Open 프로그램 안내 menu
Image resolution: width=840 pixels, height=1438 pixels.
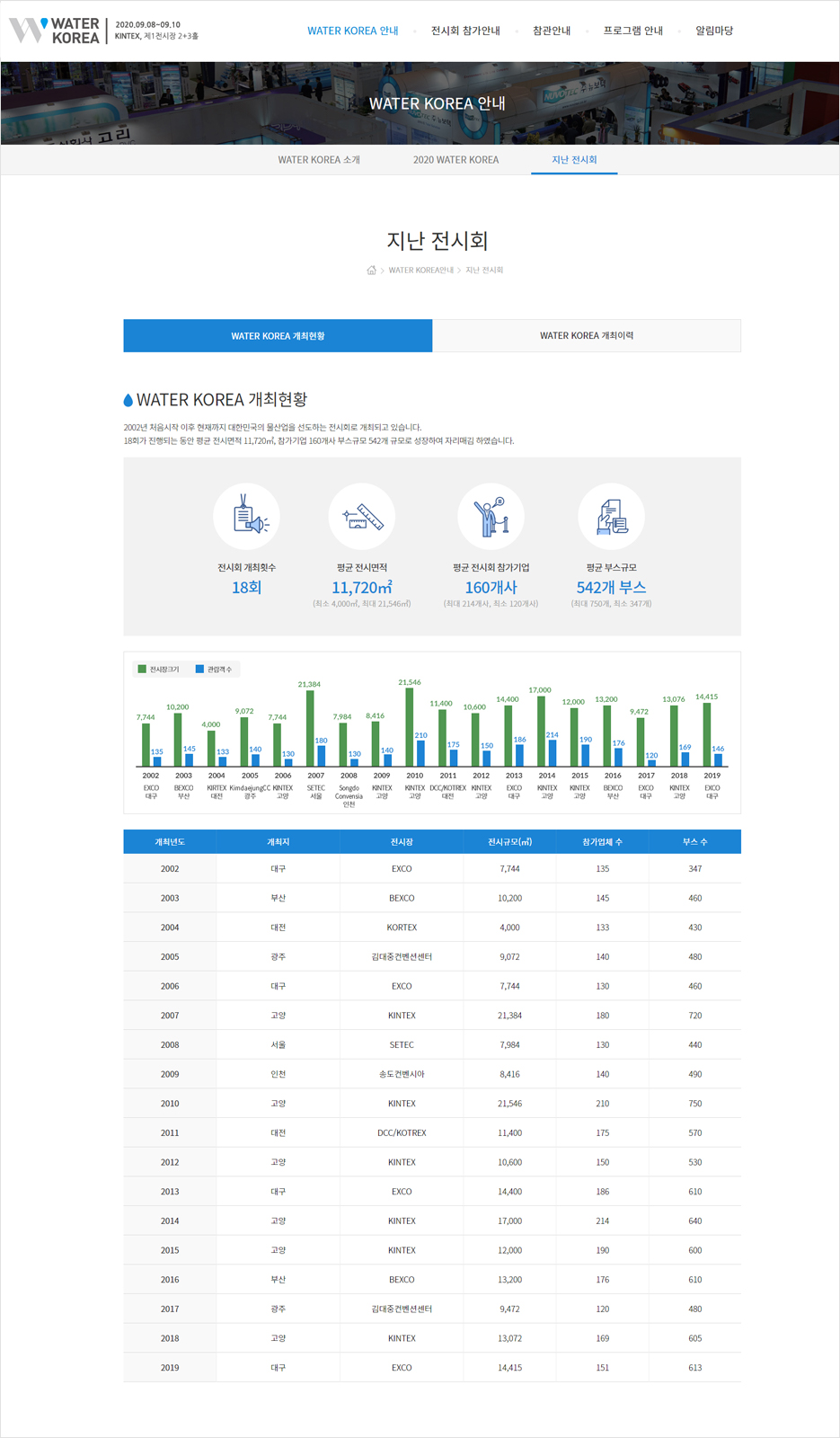pos(633,31)
